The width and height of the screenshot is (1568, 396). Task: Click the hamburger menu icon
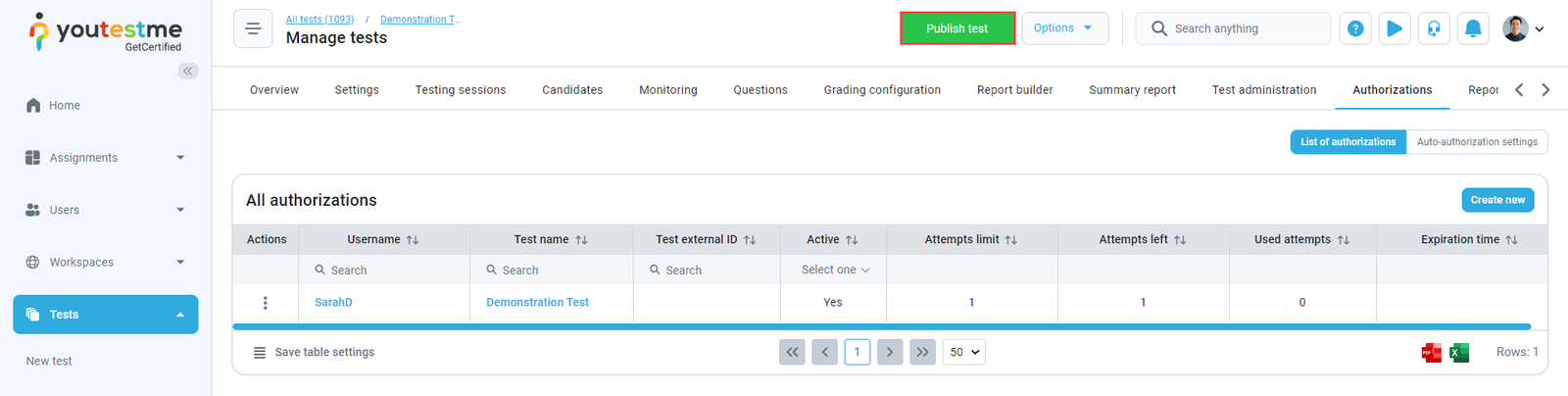click(x=253, y=28)
